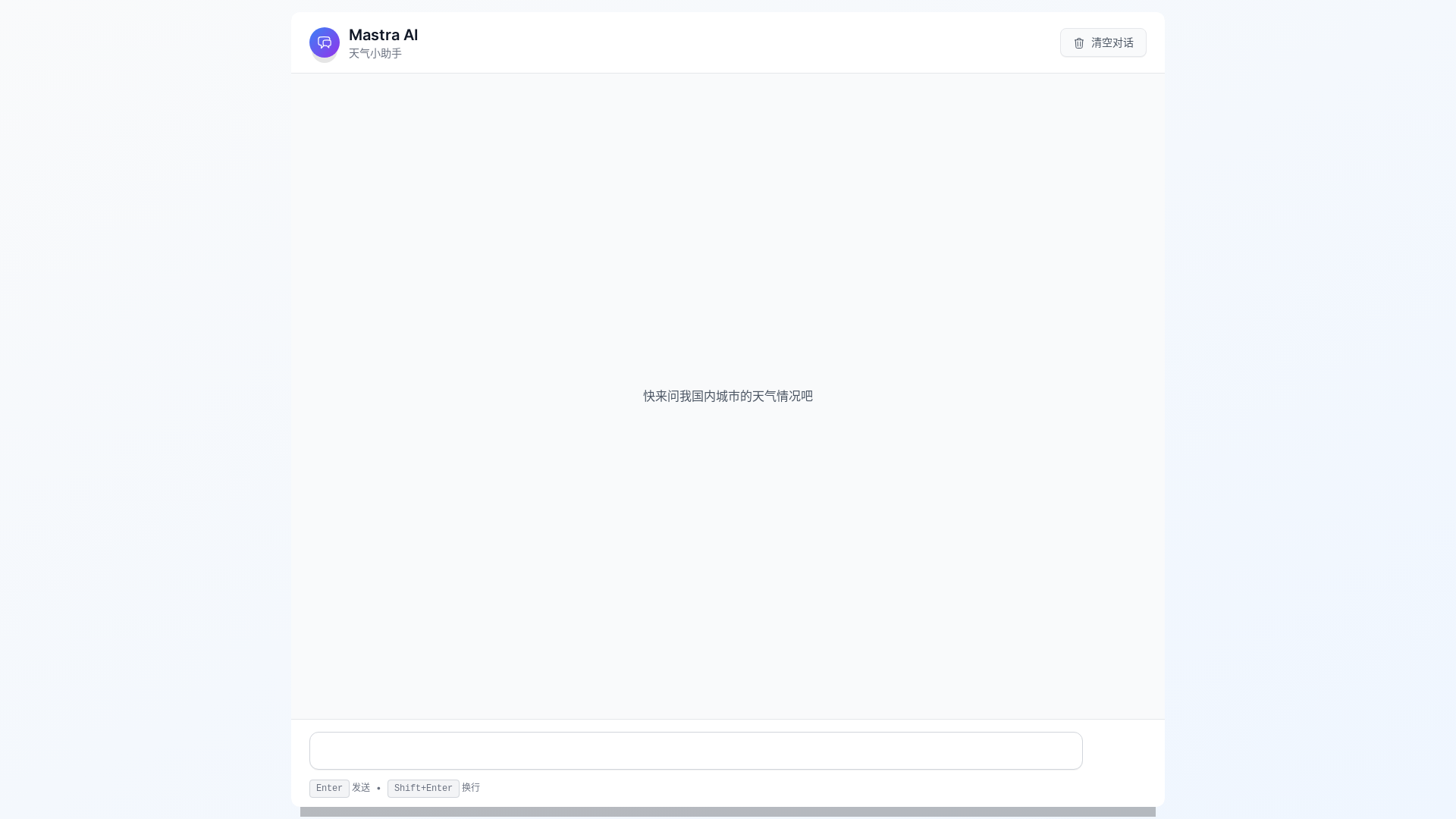Click the 快来问我国内城市的天气情况吧 placeholder text
The width and height of the screenshot is (1456, 819).
pos(728,396)
